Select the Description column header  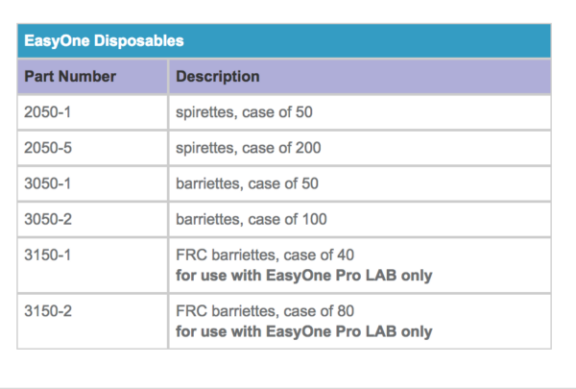[218, 76]
